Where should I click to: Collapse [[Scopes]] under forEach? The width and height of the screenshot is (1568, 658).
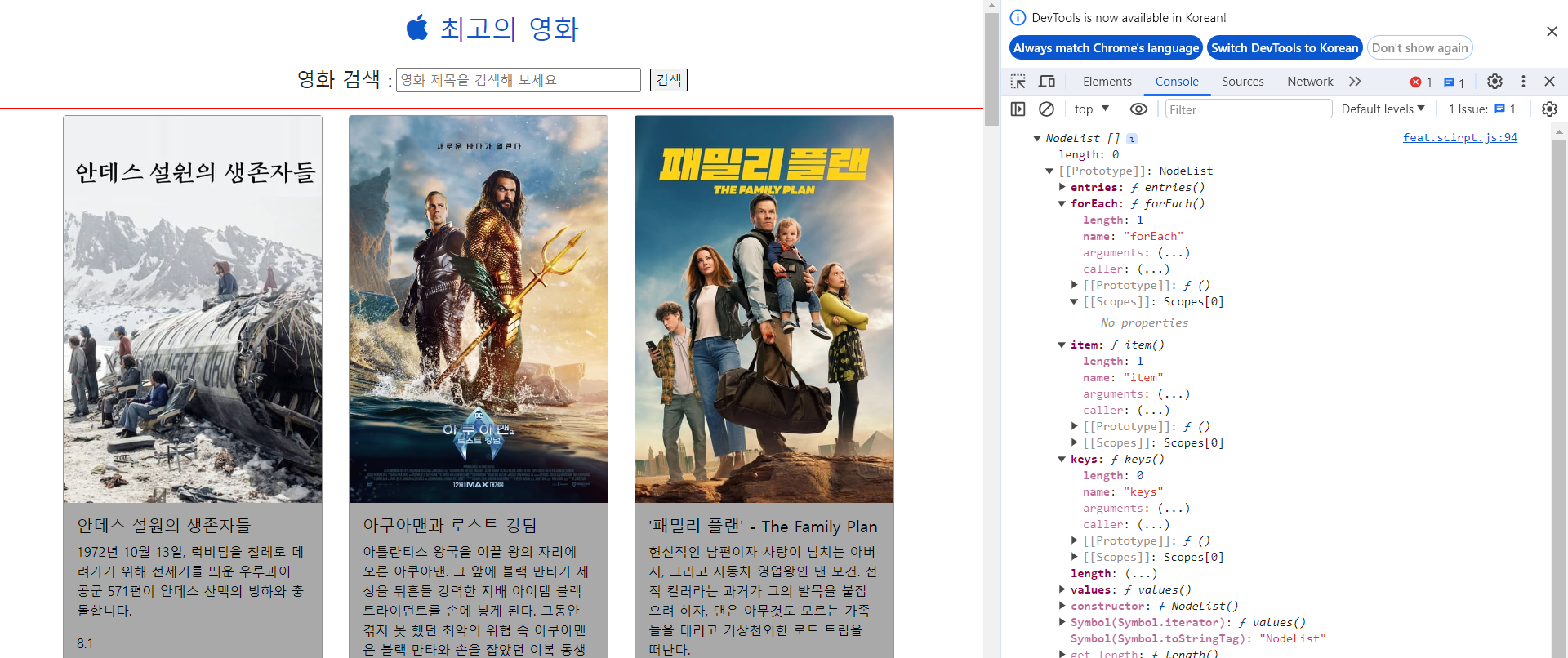coord(1074,301)
